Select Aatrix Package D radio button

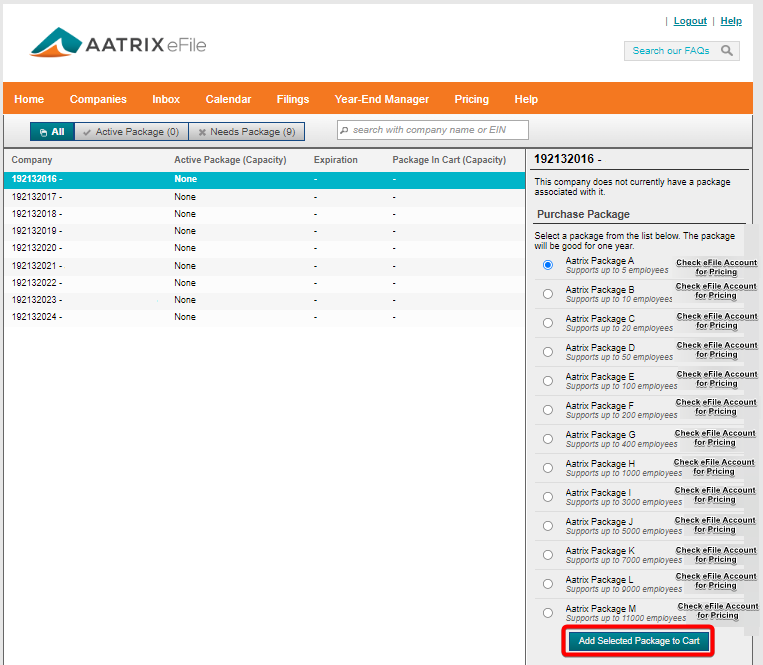click(x=548, y=352)
